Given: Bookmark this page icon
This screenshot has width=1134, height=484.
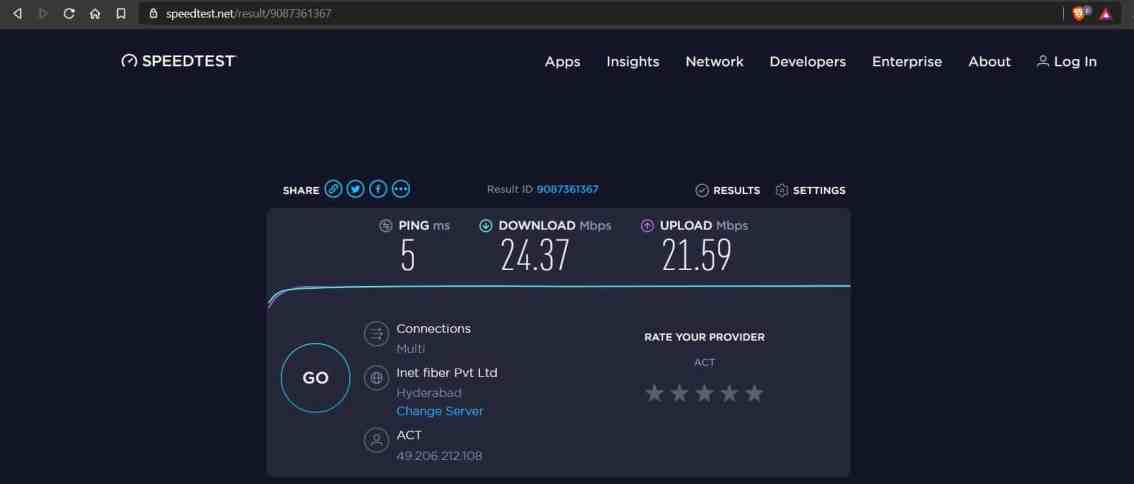Looking at the screenshot, I should point(121,13).
